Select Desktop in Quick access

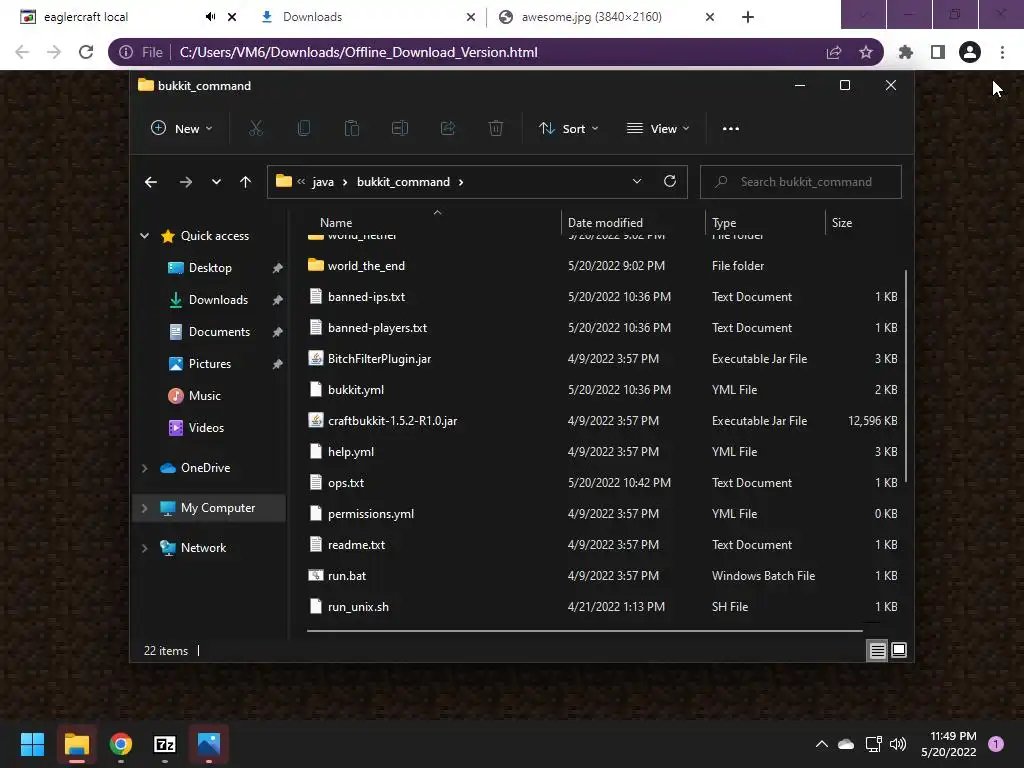tap(210, 268)
